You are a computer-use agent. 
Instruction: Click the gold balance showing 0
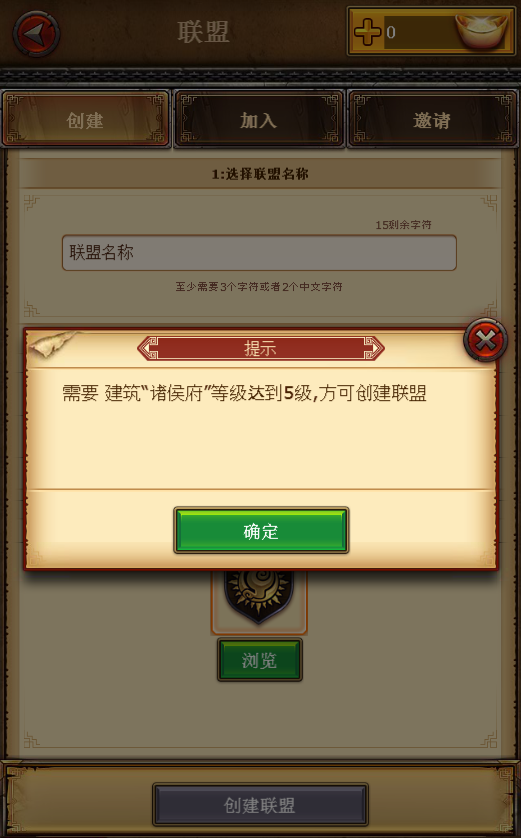[x=391, y=33]
